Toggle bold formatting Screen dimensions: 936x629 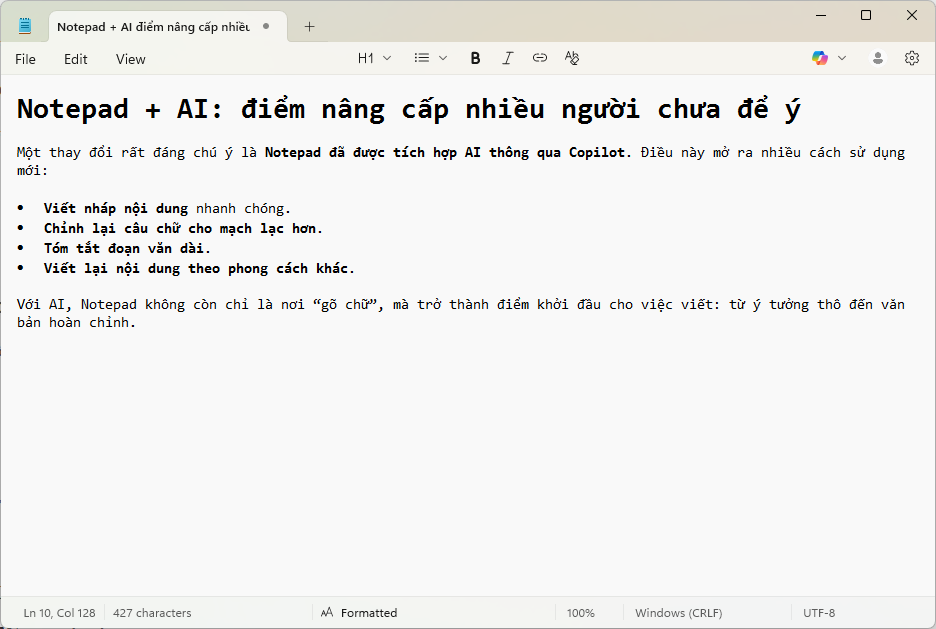coord(475,58)
